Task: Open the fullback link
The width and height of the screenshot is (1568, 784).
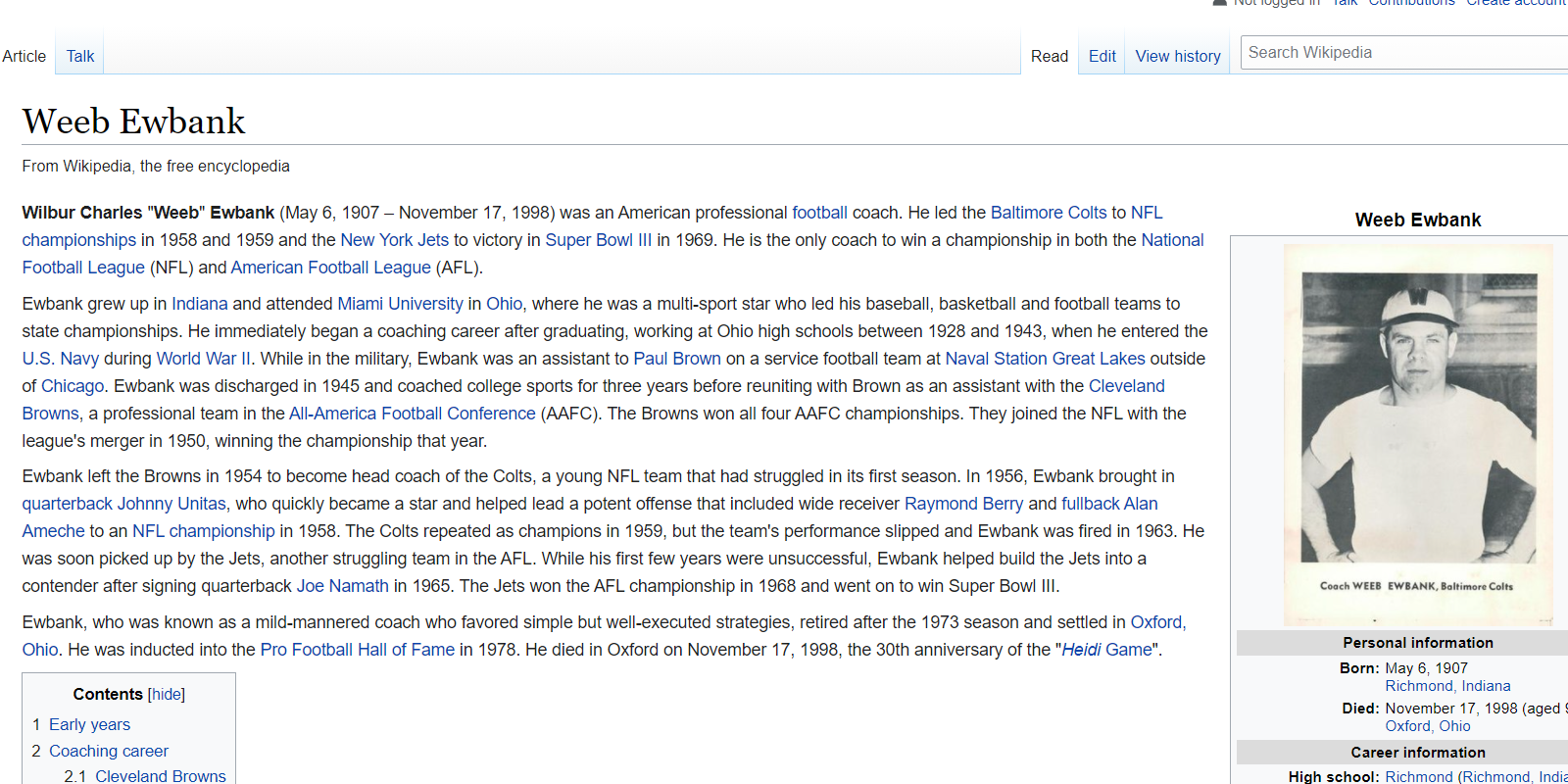Action: 1090,504
